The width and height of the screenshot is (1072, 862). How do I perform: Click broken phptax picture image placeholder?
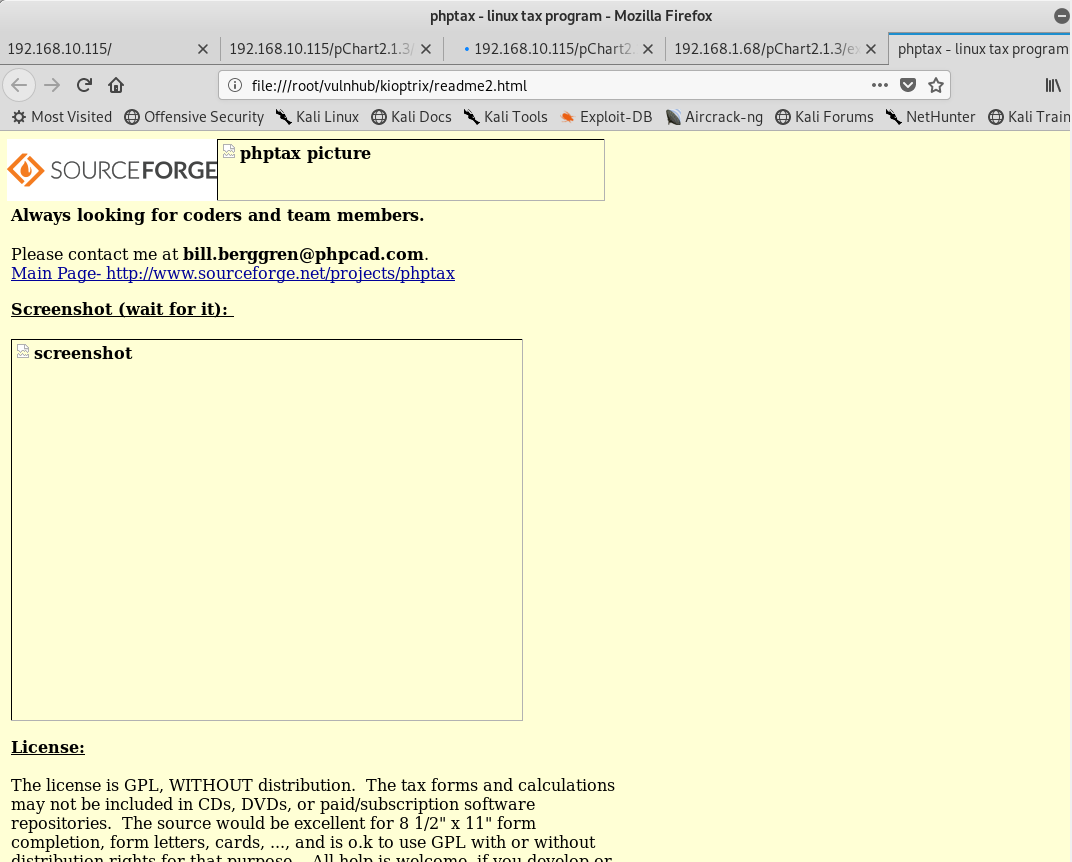[x=411, y=170]
